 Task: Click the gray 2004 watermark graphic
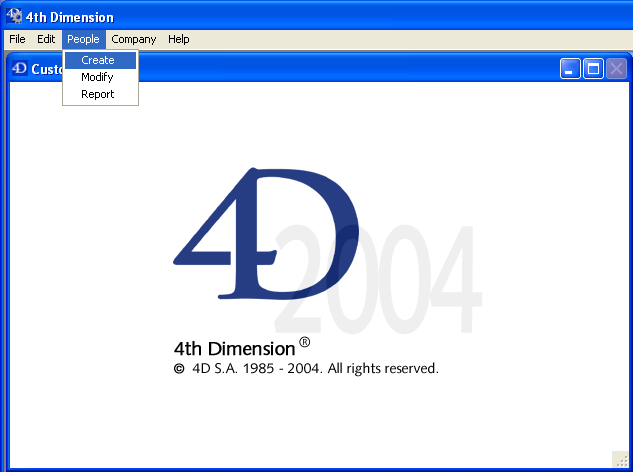pyautogui.click(x=400, y=280)
